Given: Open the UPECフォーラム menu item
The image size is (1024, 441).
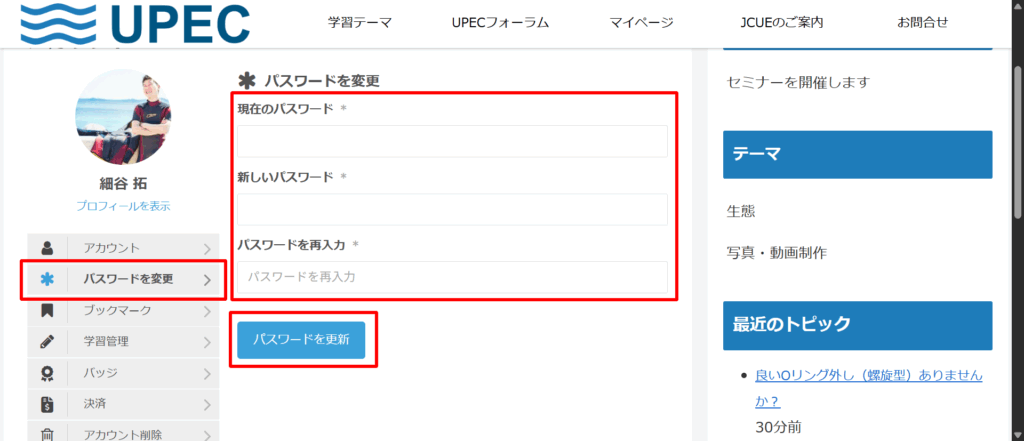Looking at the screenshot, I should pos(500,23).
